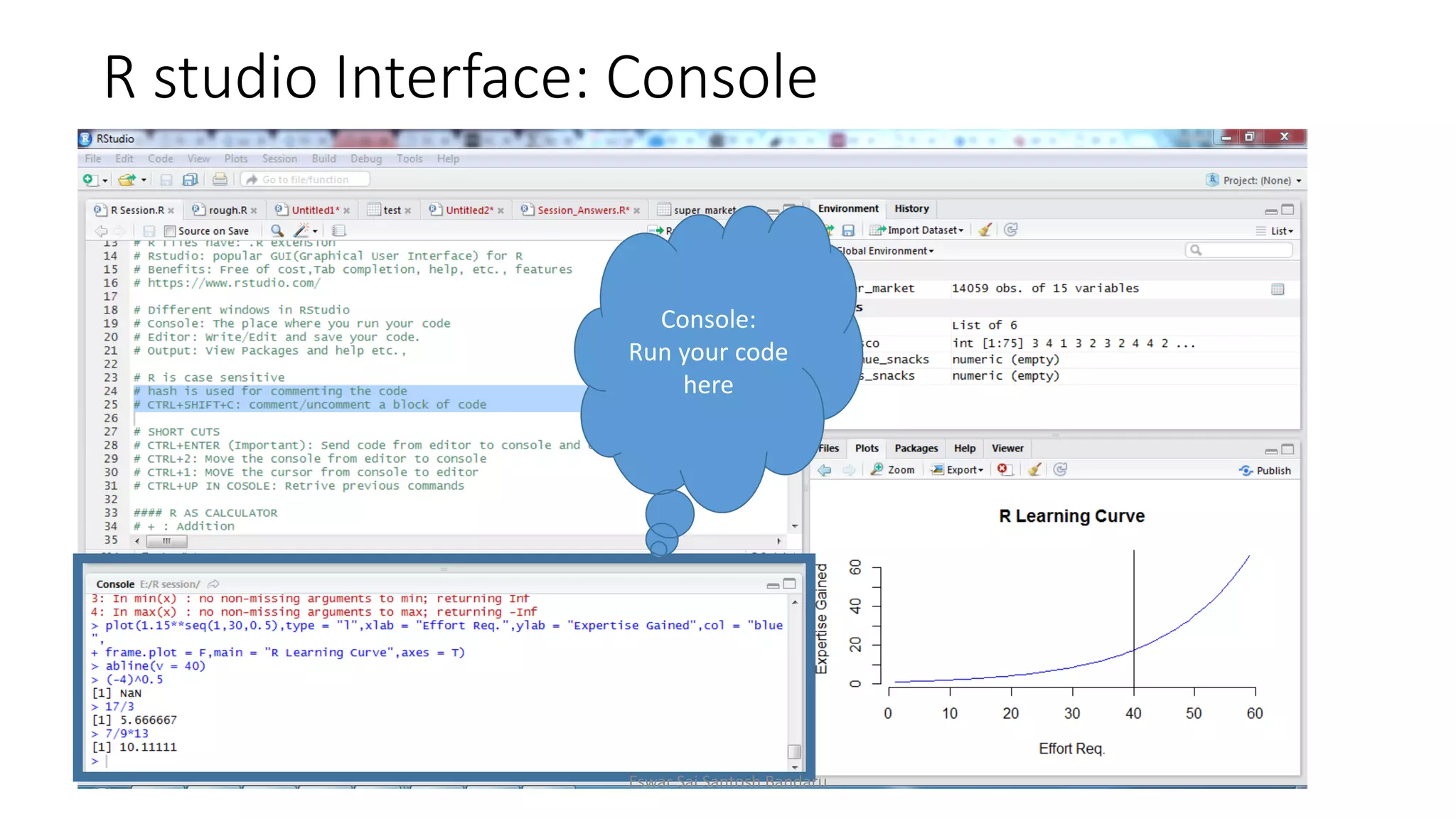Open the Tools menu
The image size is (1456, 819).
click(409, 159)
